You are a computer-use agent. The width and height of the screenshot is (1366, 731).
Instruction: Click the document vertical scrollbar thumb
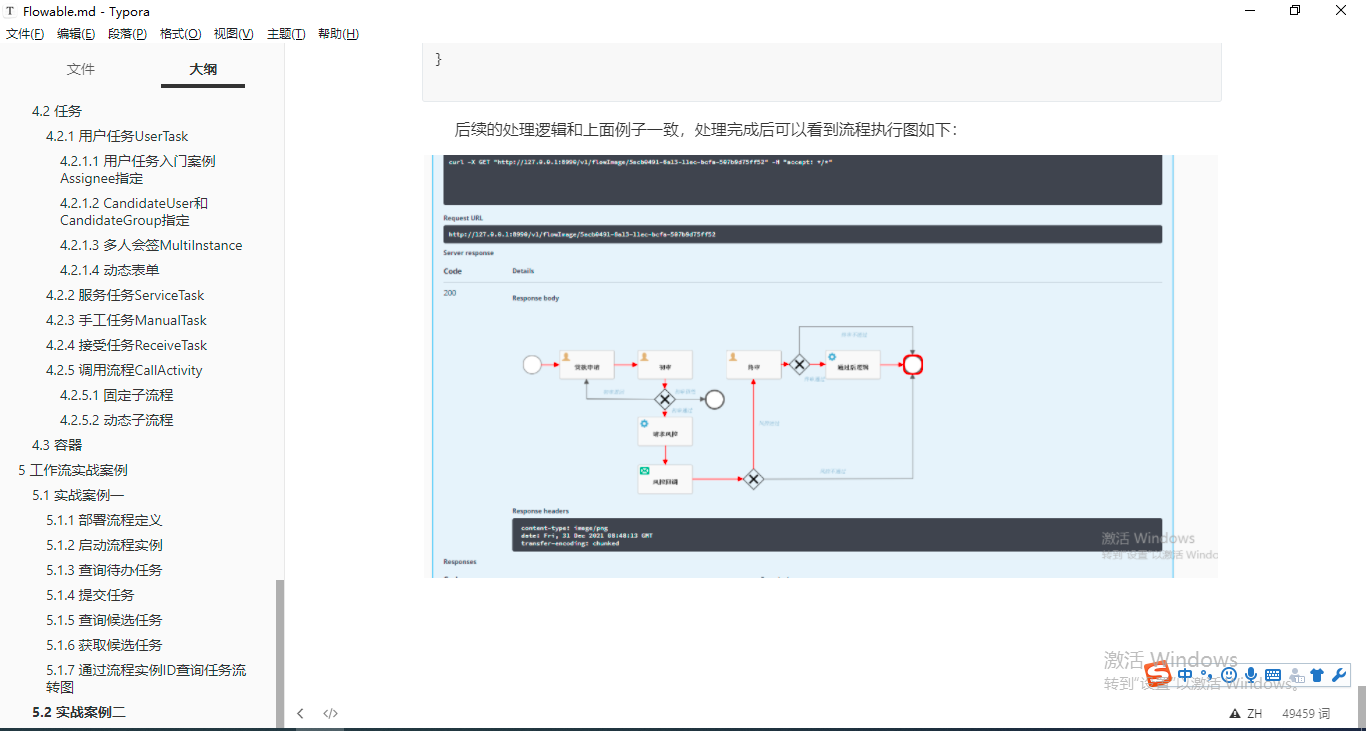pos(1361,705)
